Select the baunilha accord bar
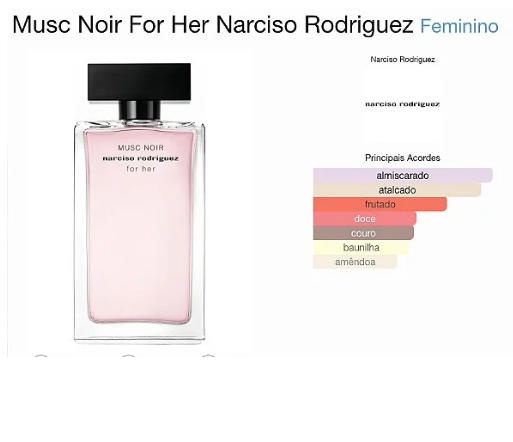 tap(361, 247)
